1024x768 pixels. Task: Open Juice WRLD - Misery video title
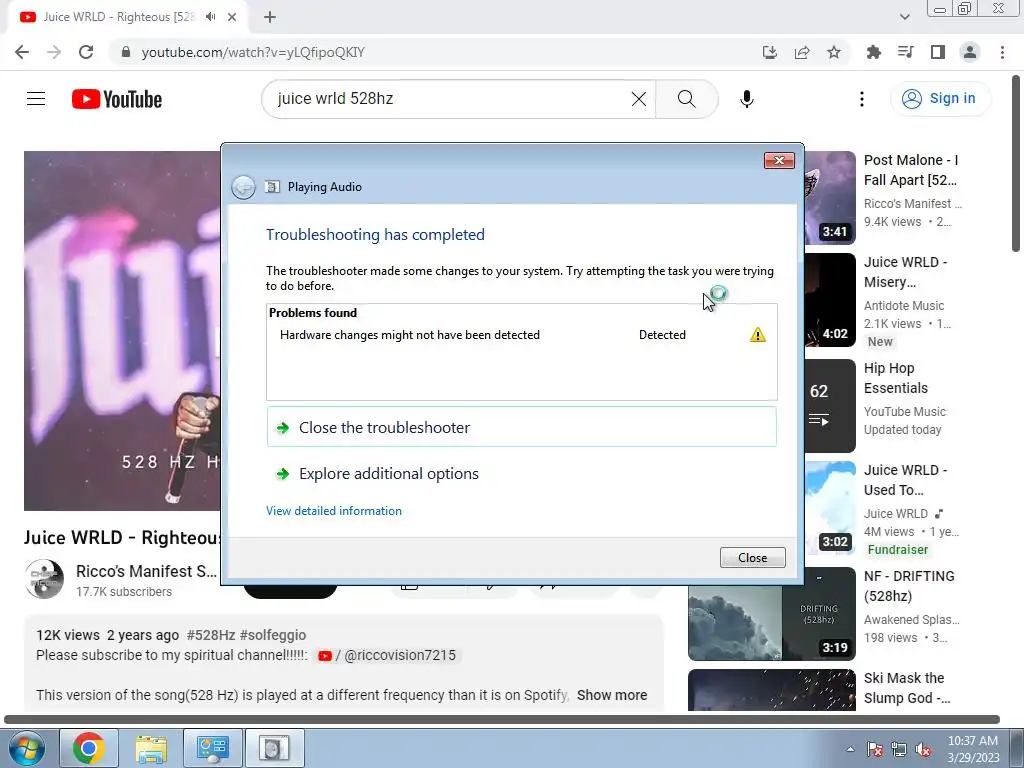pos(905,272)
